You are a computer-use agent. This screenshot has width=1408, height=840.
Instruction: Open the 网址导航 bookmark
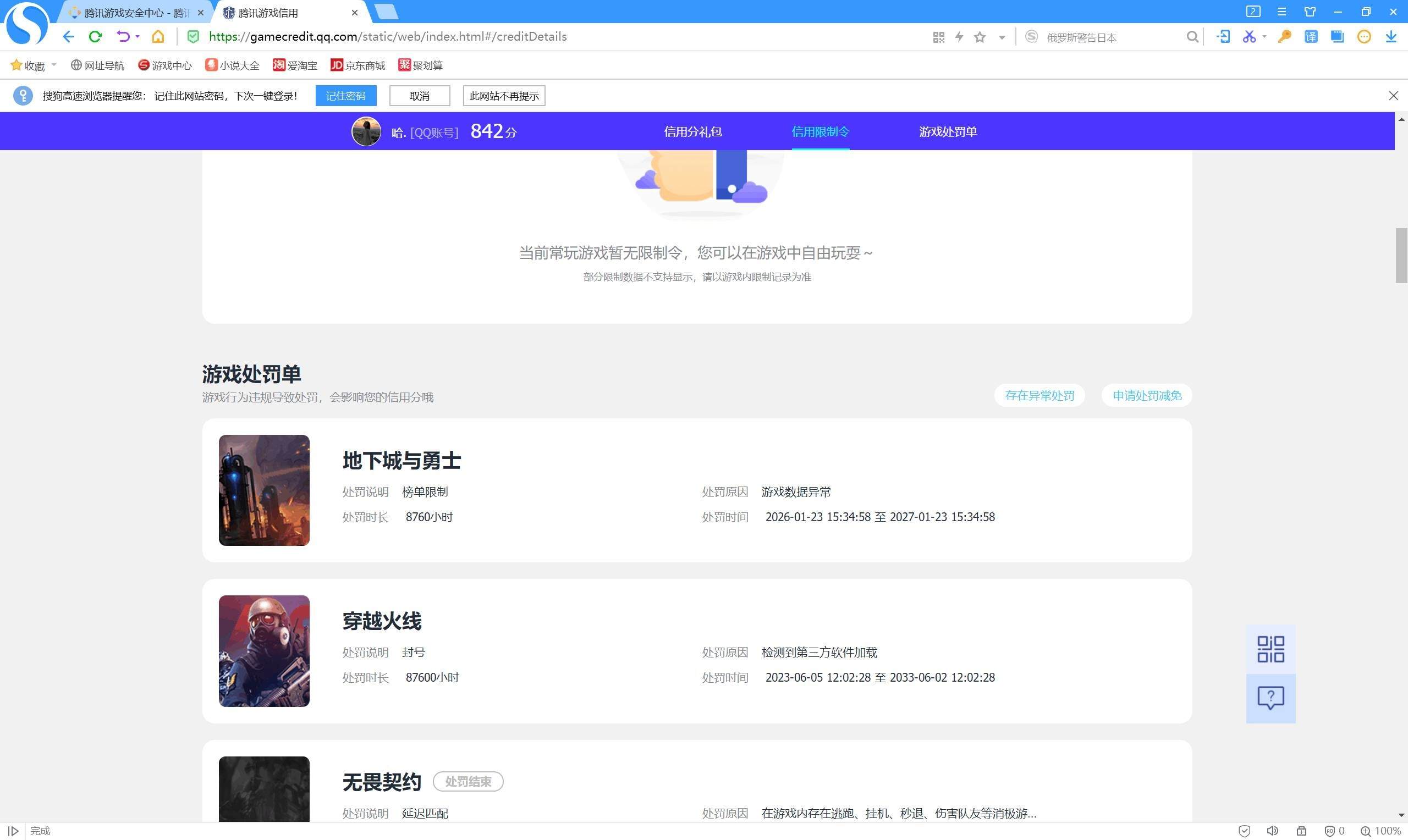(97, 65)
